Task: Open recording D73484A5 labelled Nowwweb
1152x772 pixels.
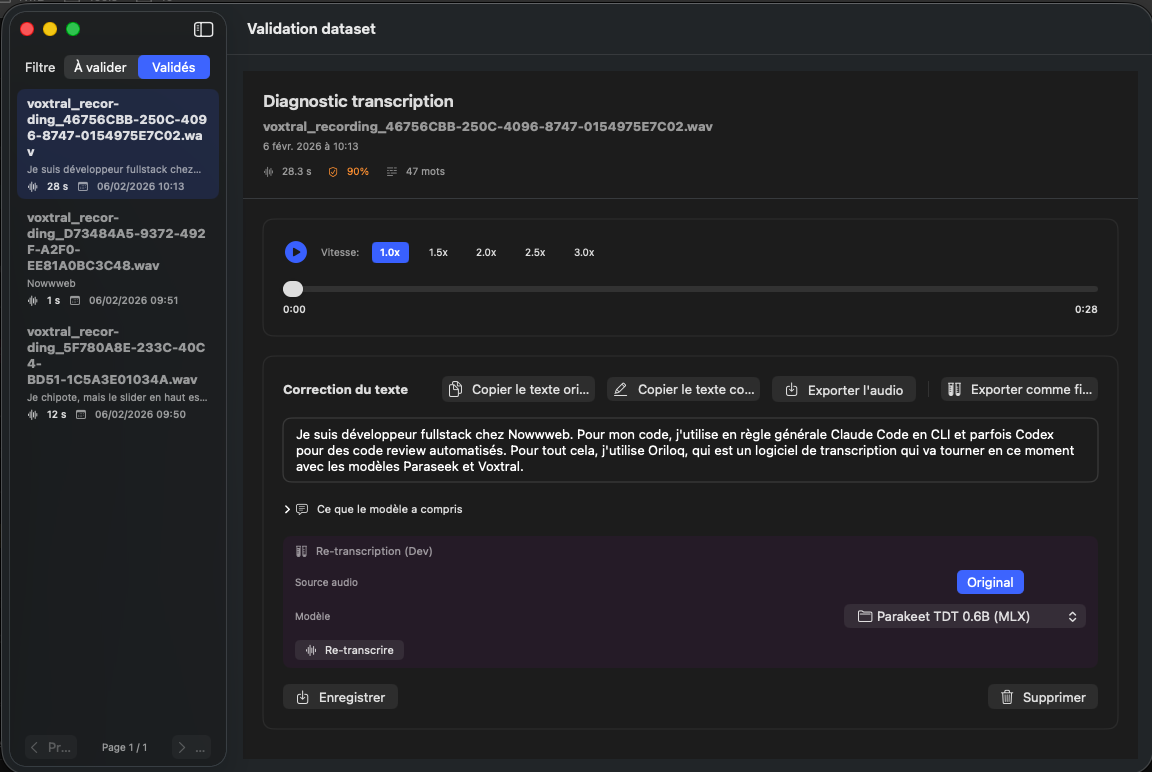Action: 118,259
